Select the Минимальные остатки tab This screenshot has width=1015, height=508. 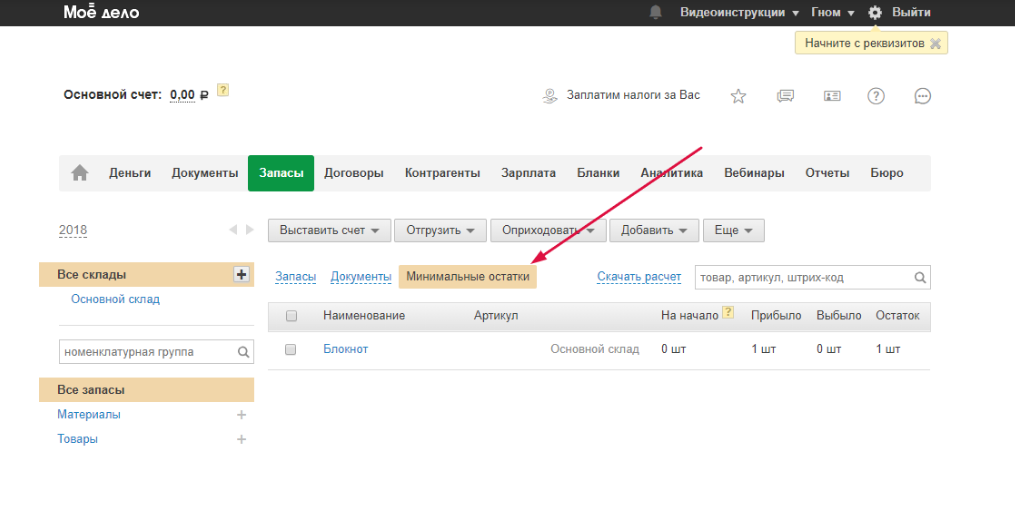(x=467, y=277)
